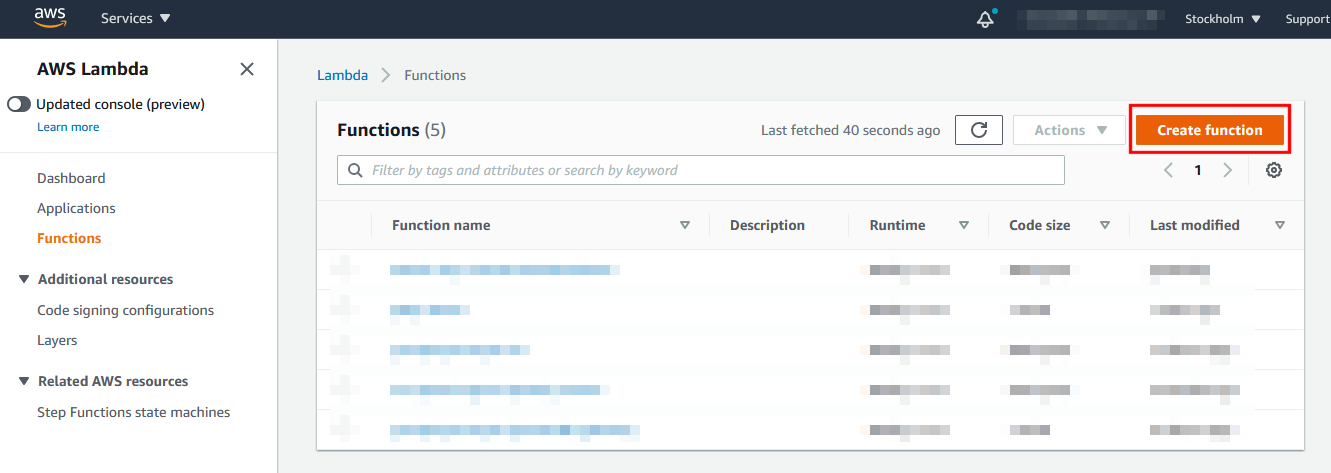Go to next page arrow
Screen dimensions: 1331x473
(1228, 170)
